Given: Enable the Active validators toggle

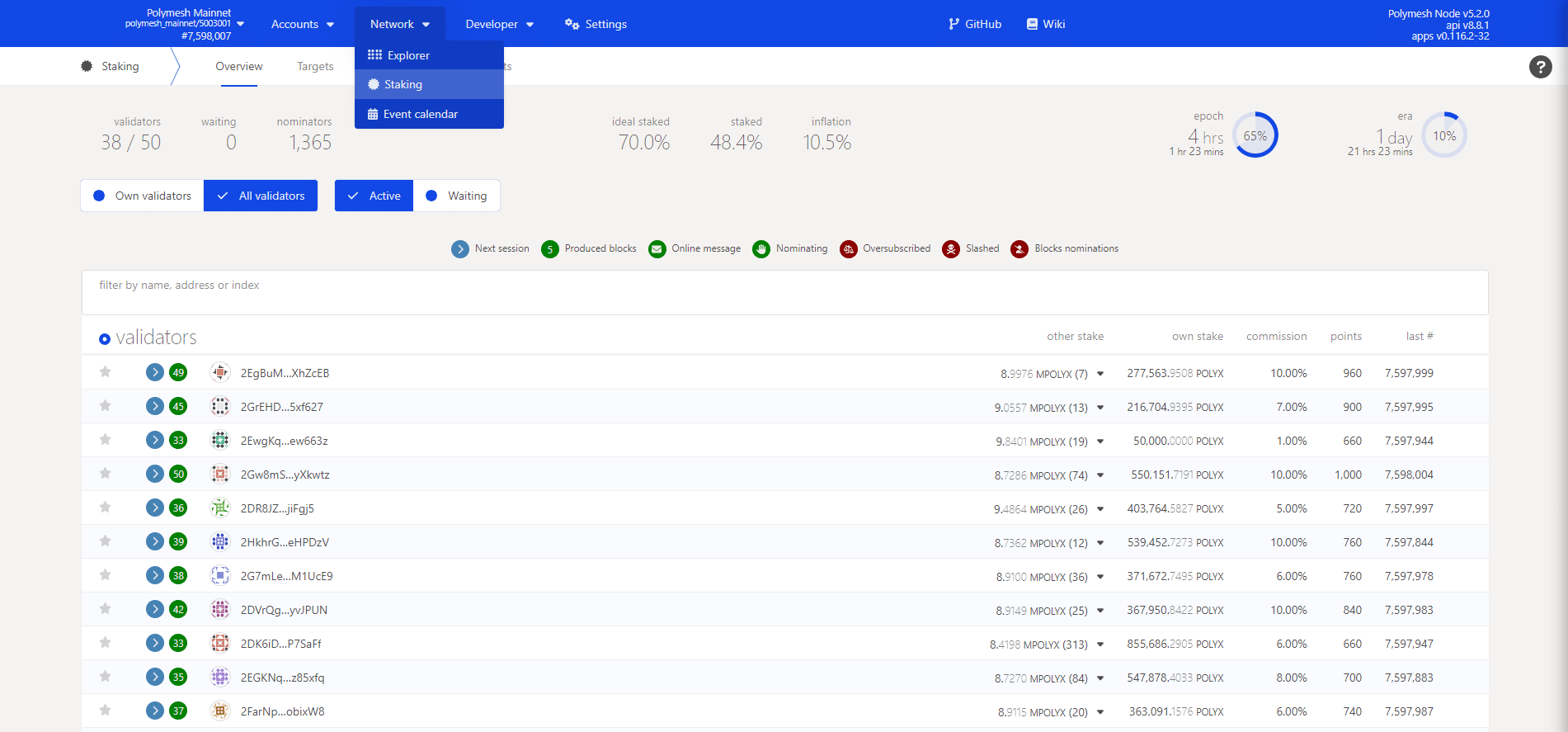Looking at the screenshot, I should [x=374, y=196].
